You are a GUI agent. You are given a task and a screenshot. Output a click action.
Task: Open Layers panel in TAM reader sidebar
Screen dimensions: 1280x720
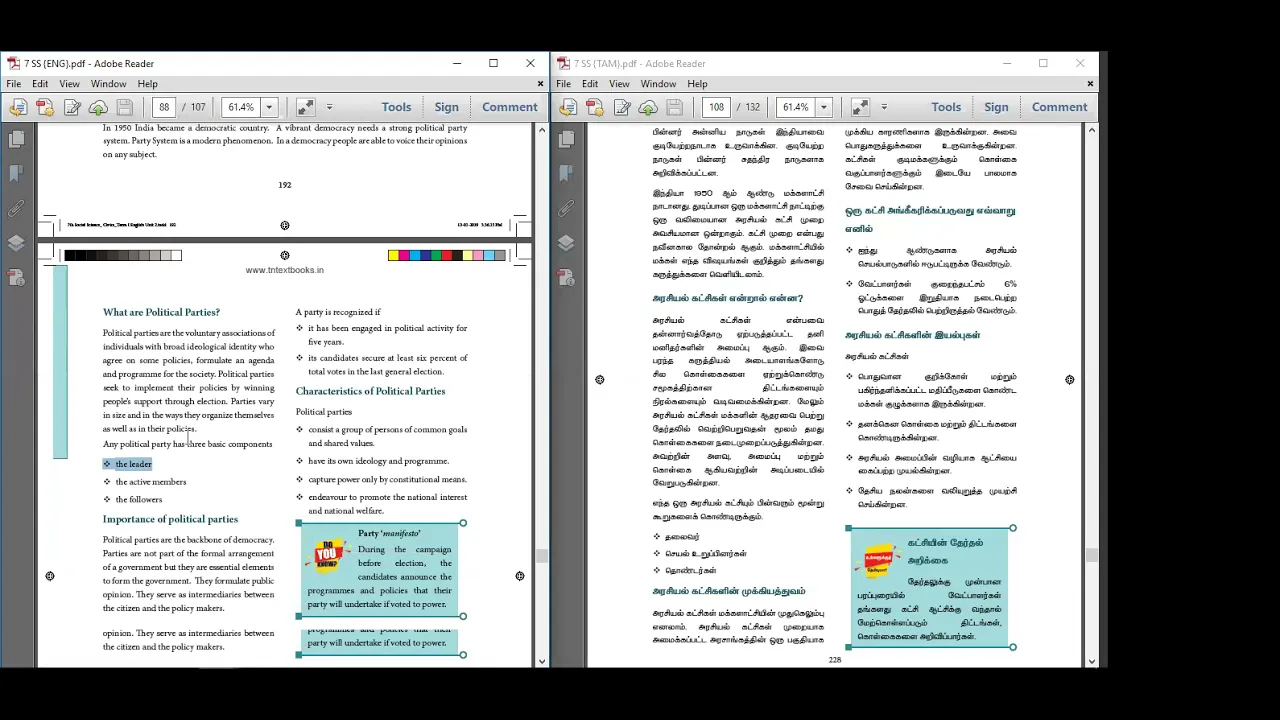tap(566, 243)
